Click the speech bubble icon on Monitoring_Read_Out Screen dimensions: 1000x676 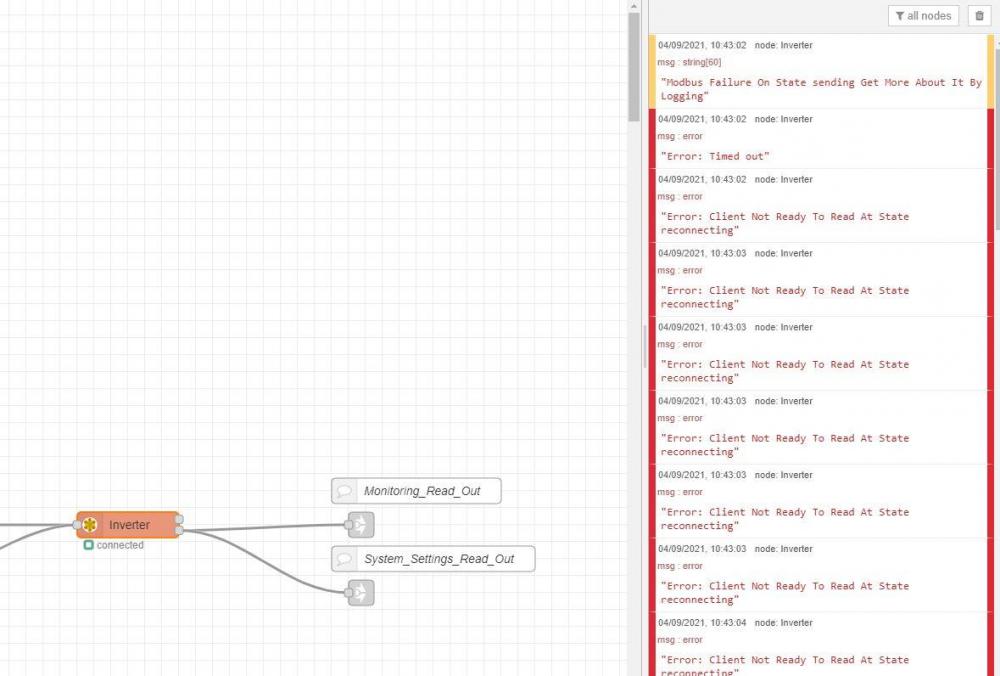coord(344,491)
